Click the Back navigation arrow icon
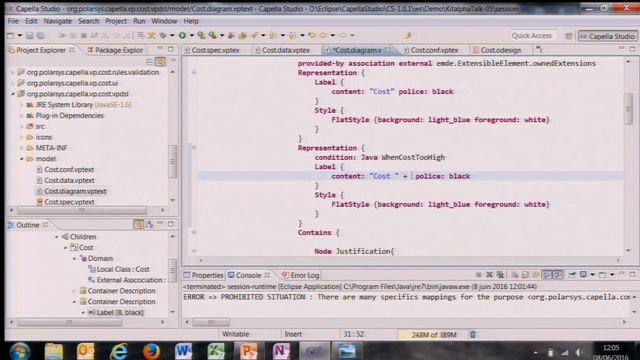 point(323,36)
